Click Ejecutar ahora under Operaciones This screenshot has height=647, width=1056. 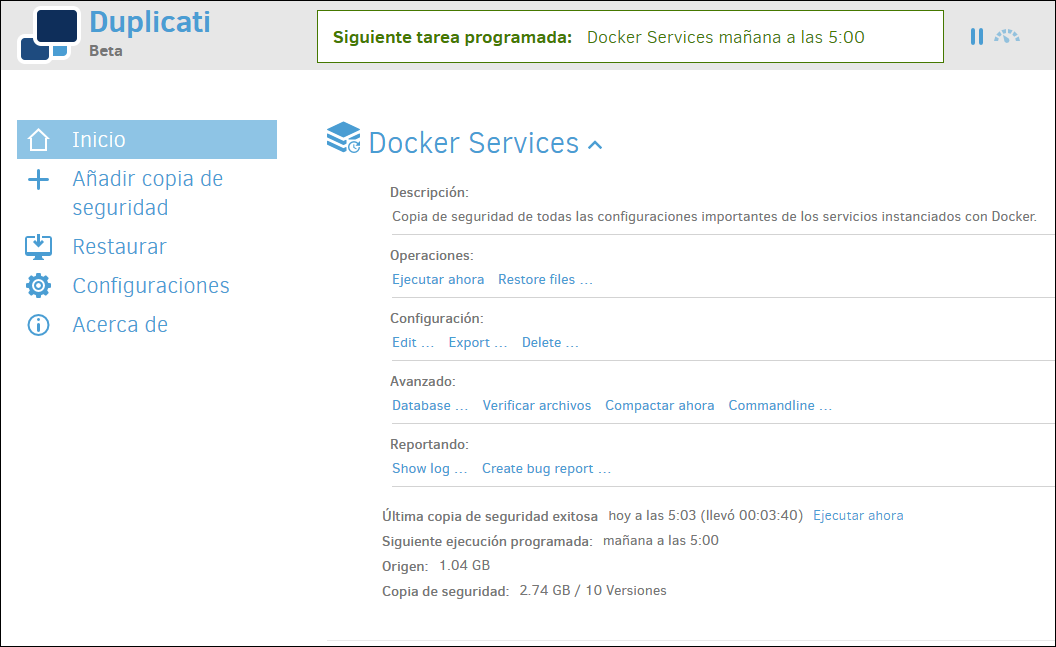click(438, 279)
